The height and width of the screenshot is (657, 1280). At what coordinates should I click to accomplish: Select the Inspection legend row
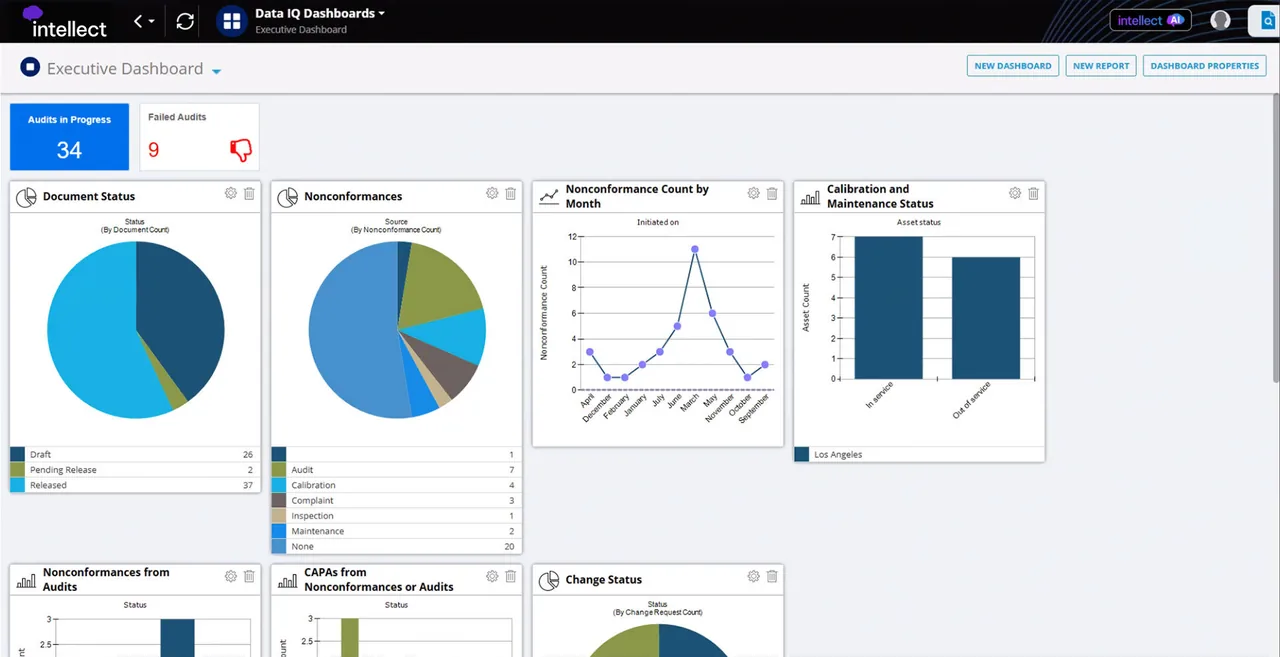[396, 516]
